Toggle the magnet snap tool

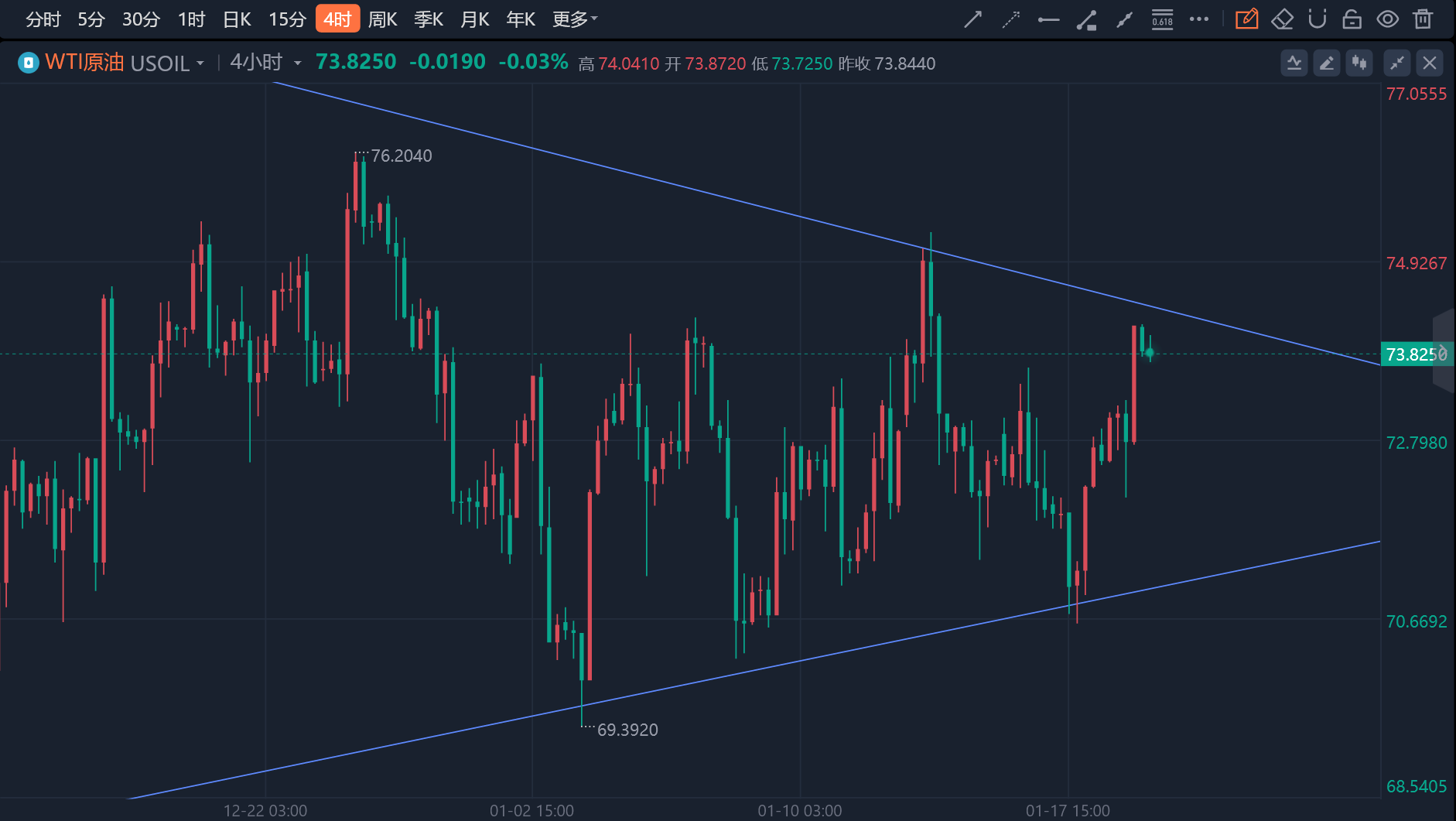click(x=1317, y=19)
